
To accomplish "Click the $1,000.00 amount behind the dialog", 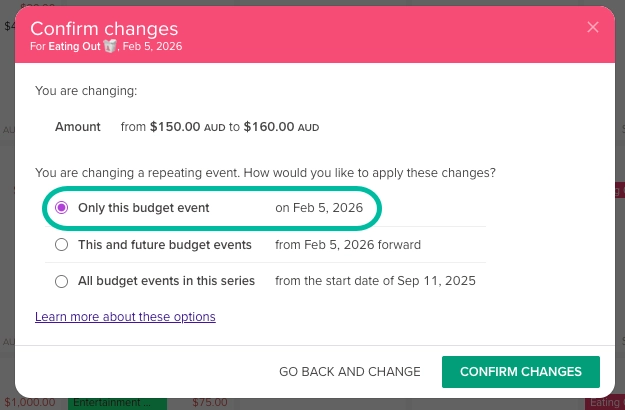I will tap(33, 403).
